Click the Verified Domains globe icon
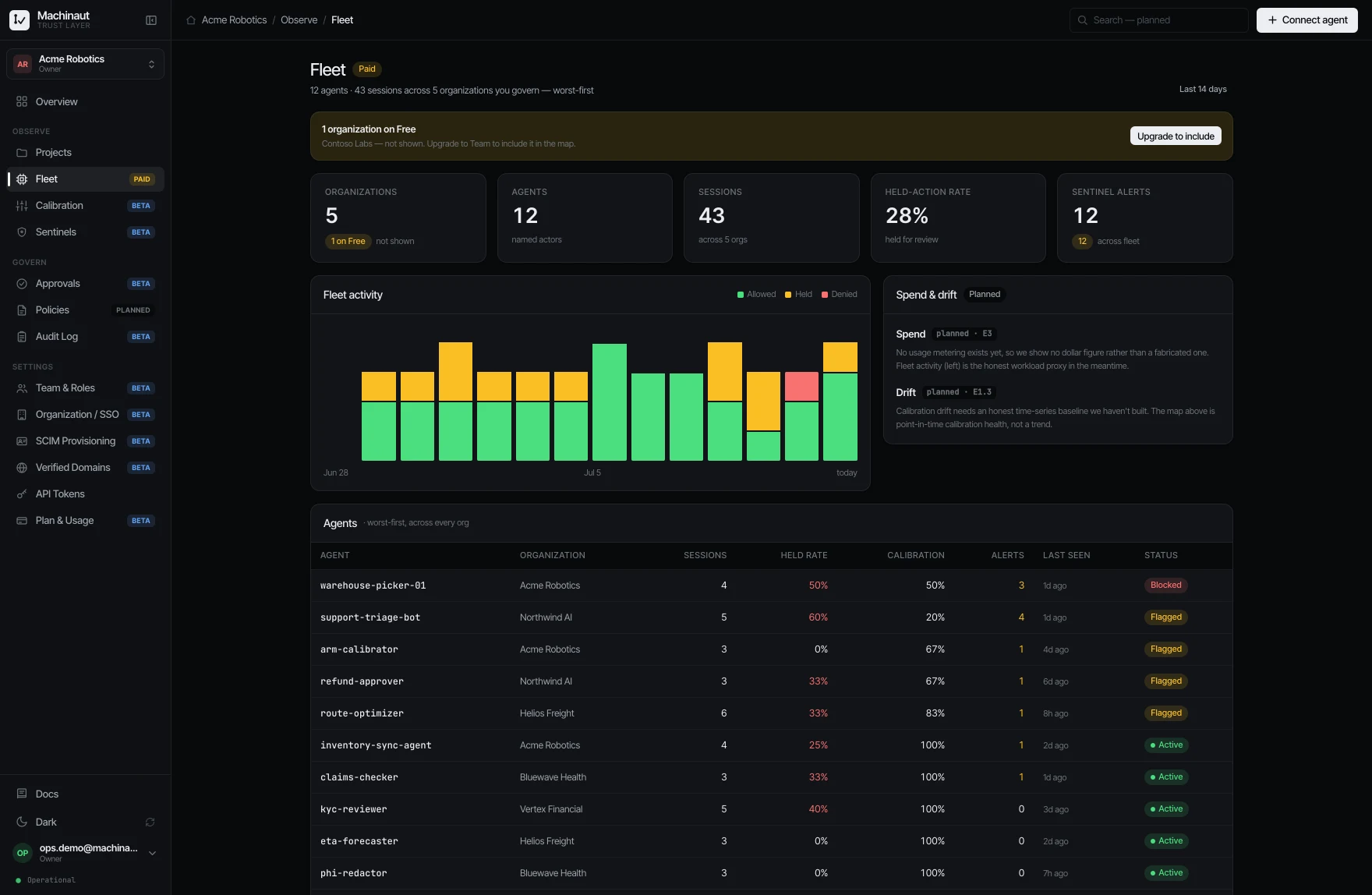This screenshot has width=1372, height=895. coord(22,468)
